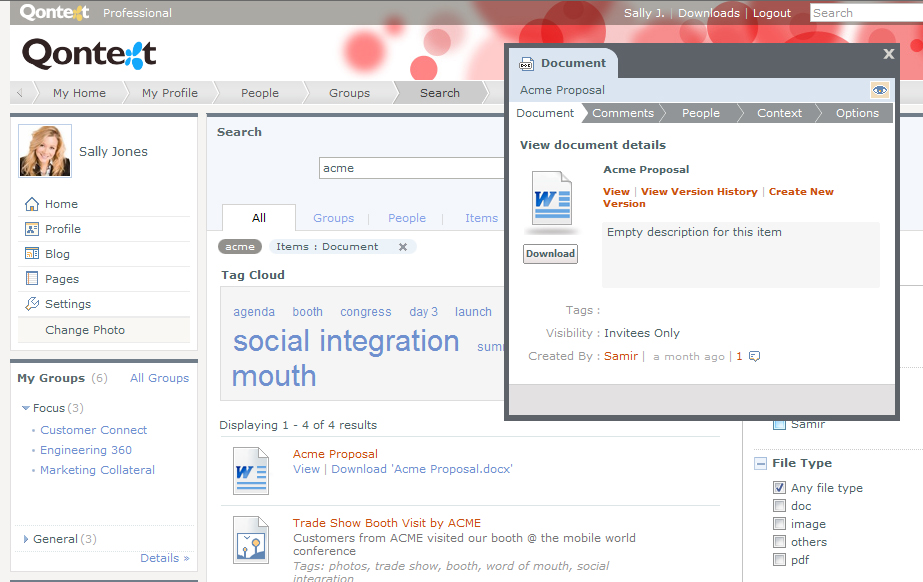Image resolution: width=923 pixels, height=582 pixels.
Task: Go to My Profile navigation tab
Action: (x=170, y=93)
